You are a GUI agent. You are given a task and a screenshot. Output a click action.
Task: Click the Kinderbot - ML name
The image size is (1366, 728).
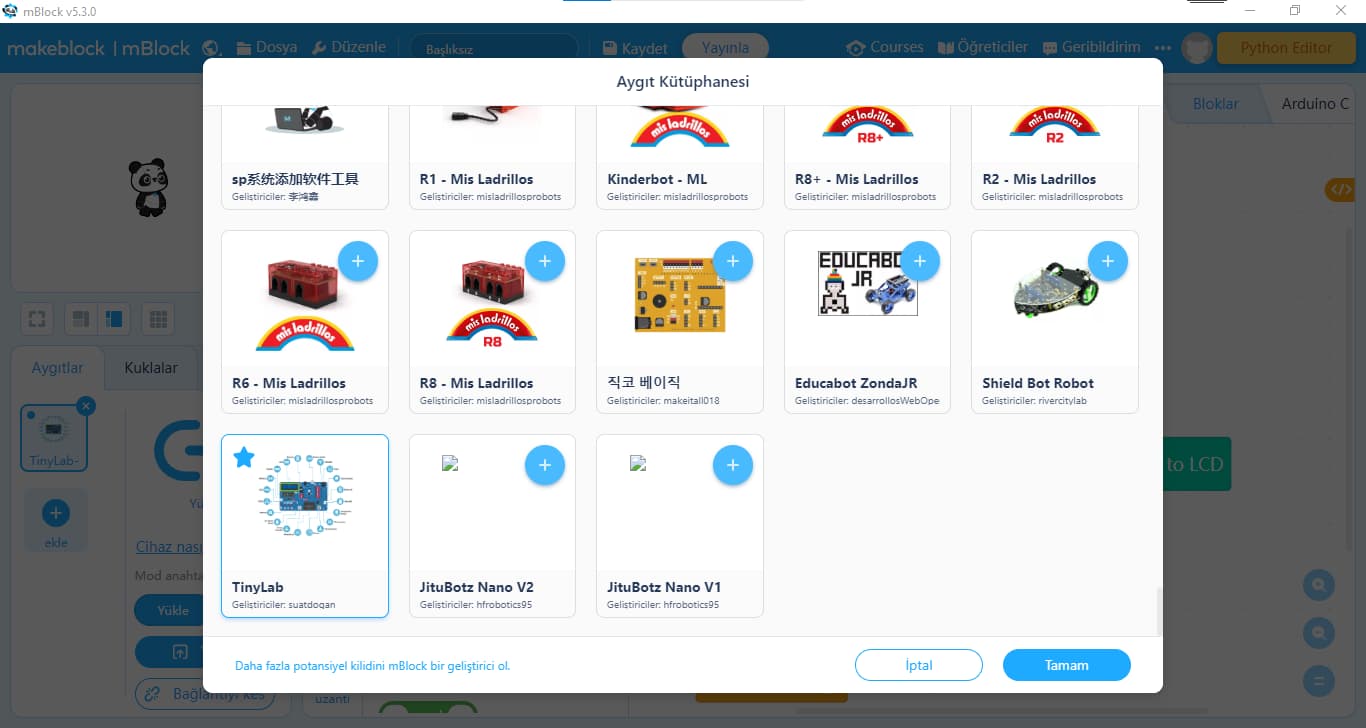[x=657, y=180]
